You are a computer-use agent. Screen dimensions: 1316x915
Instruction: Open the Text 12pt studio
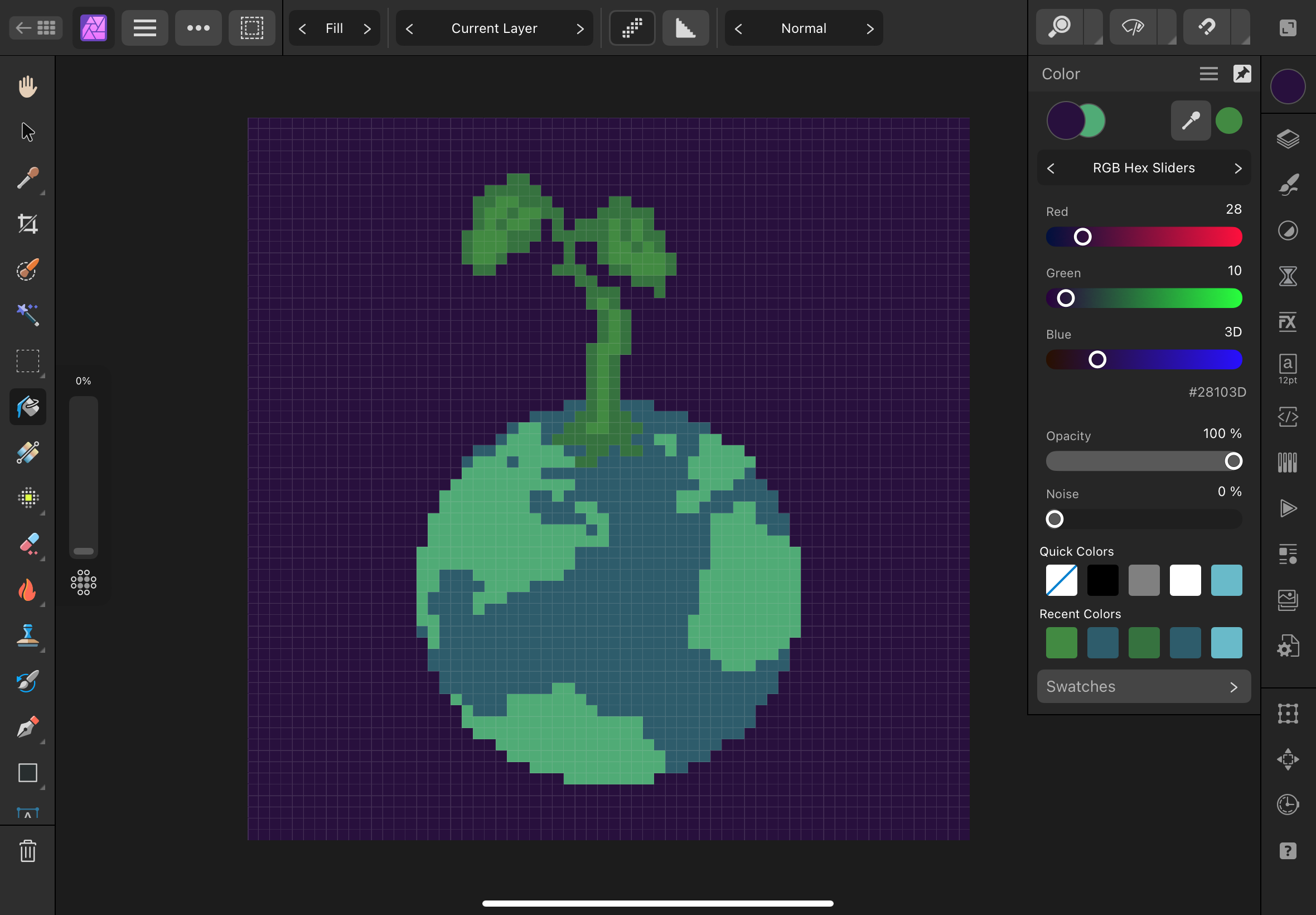click(x=1288, y=369)
